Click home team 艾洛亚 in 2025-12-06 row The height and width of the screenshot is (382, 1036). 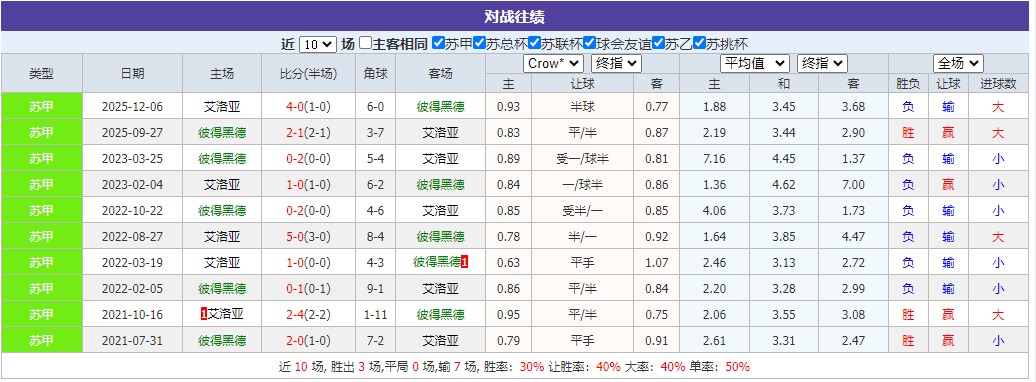222,106
